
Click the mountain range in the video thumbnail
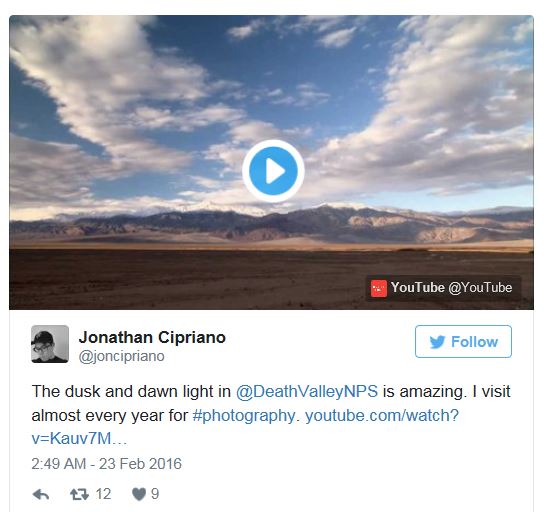(271, 224)
